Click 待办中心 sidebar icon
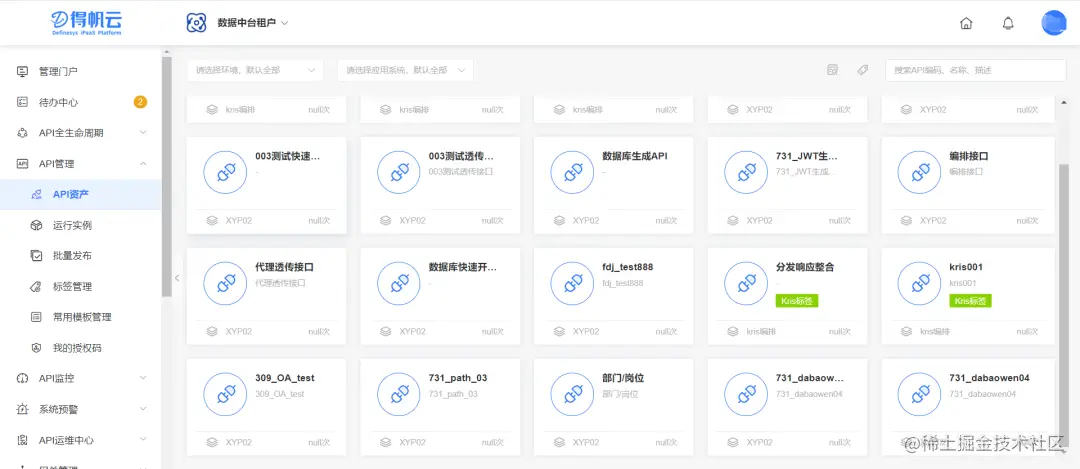The width and height of the screenshot is (1080, 469). pos(22,102)
